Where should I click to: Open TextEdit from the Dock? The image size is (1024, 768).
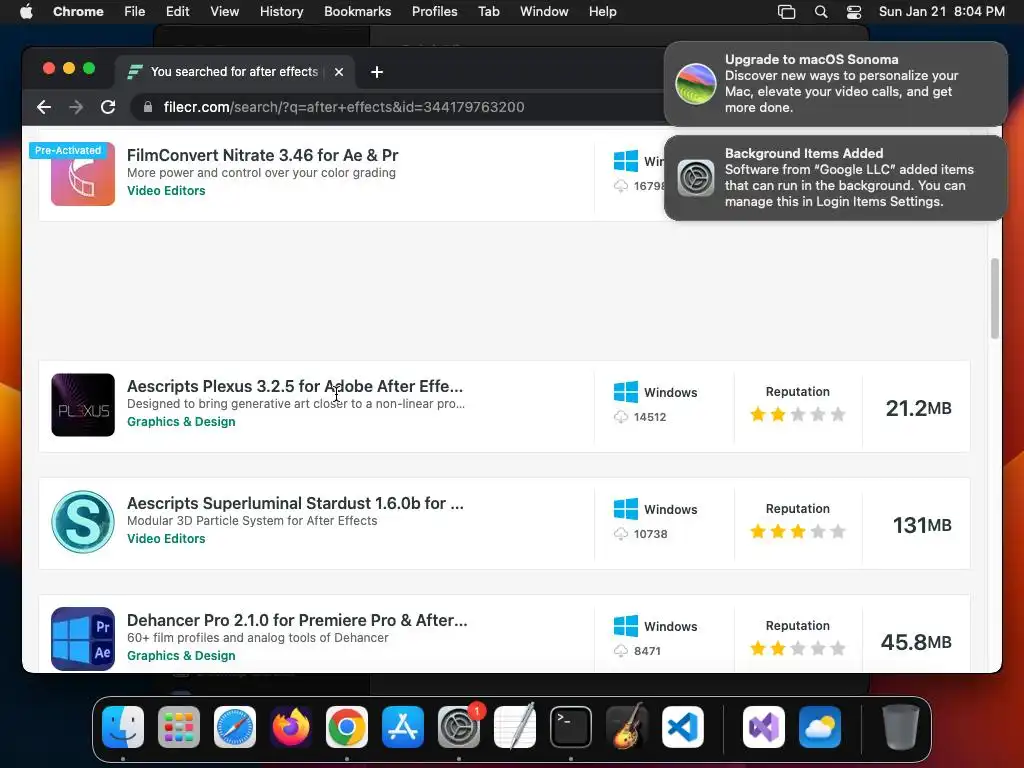(x=515, y=727)
